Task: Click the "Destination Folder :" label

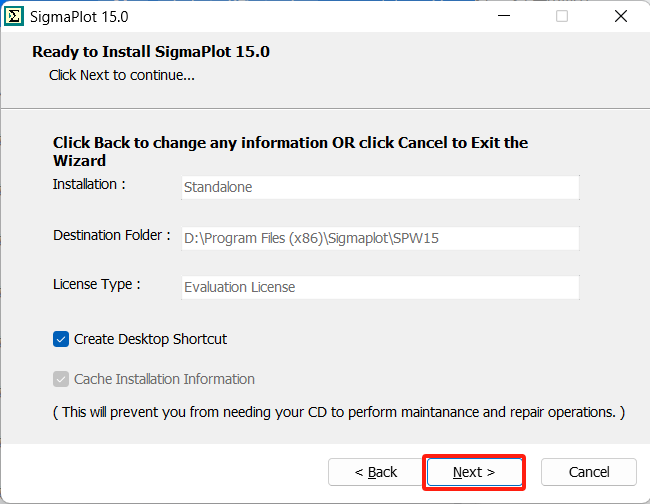Action: [112, 235]
